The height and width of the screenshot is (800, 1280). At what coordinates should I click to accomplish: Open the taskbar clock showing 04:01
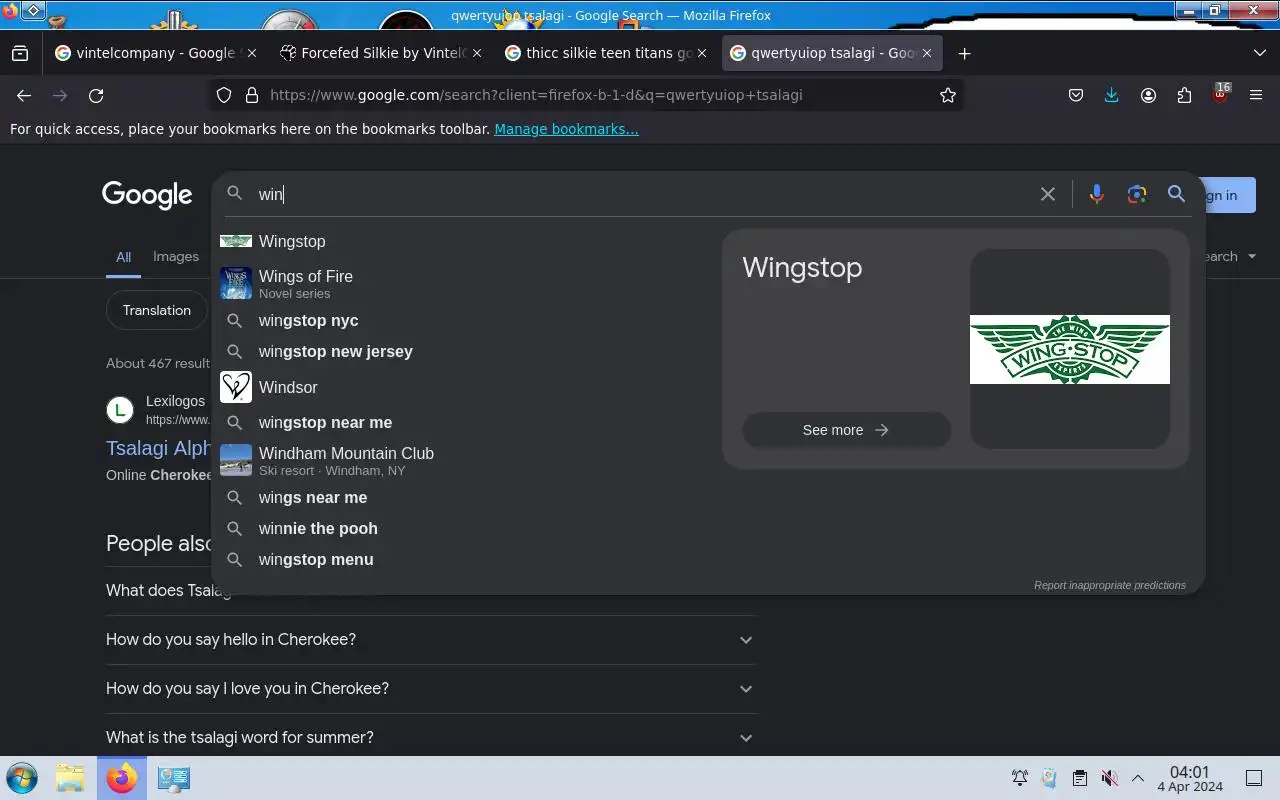(x=1190, y=778)
